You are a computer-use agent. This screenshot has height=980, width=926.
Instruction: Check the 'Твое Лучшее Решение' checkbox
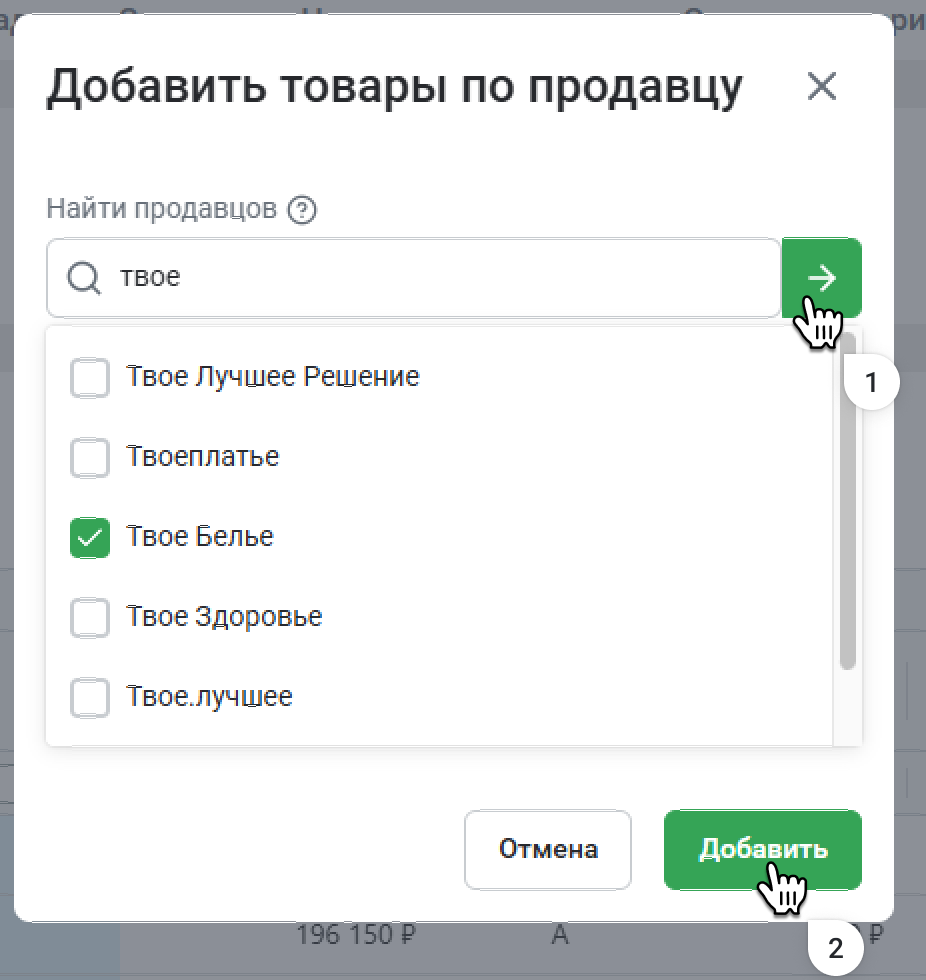90,378
